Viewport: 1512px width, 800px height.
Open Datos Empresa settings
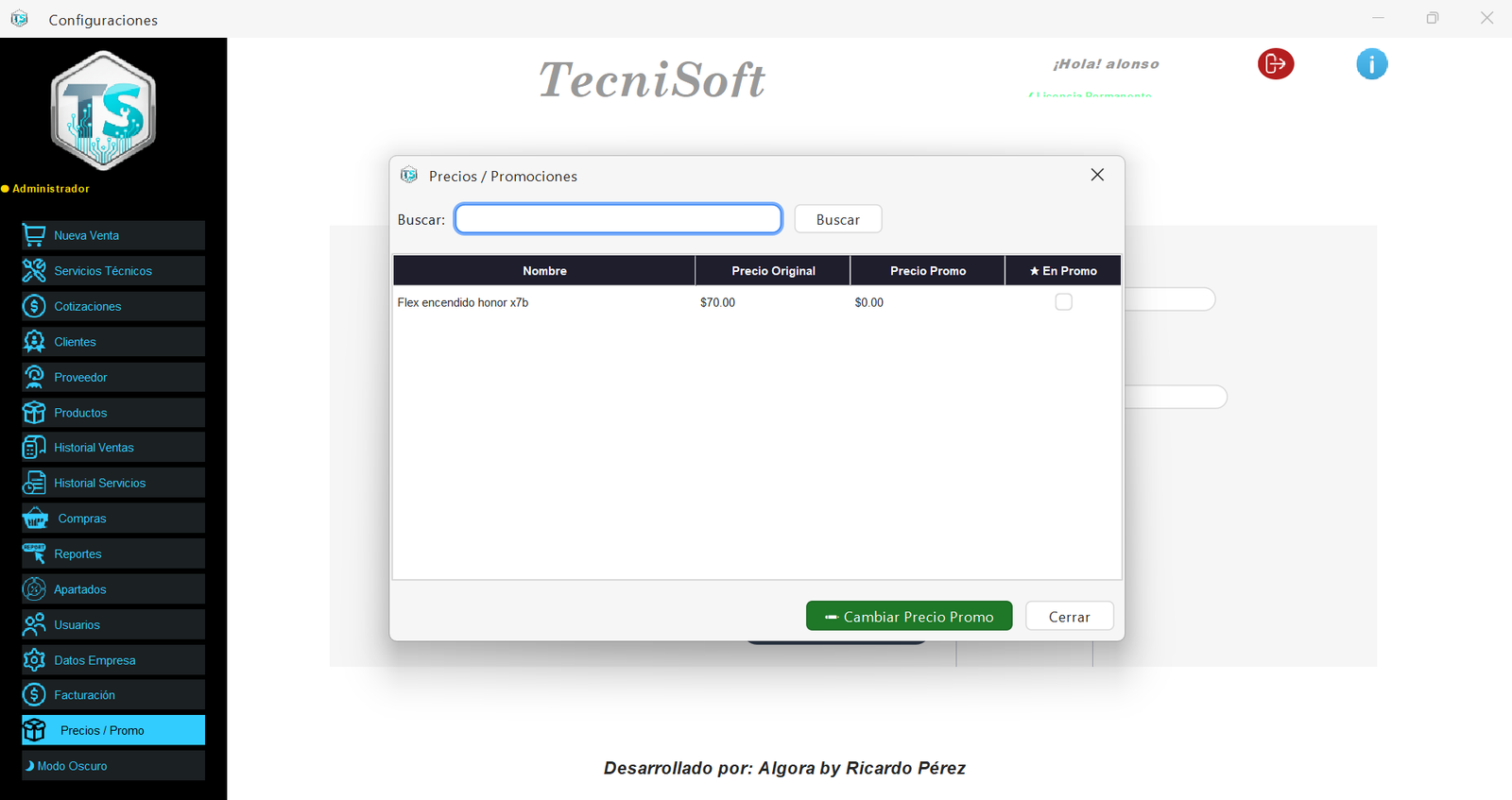[x=113, y=660]
